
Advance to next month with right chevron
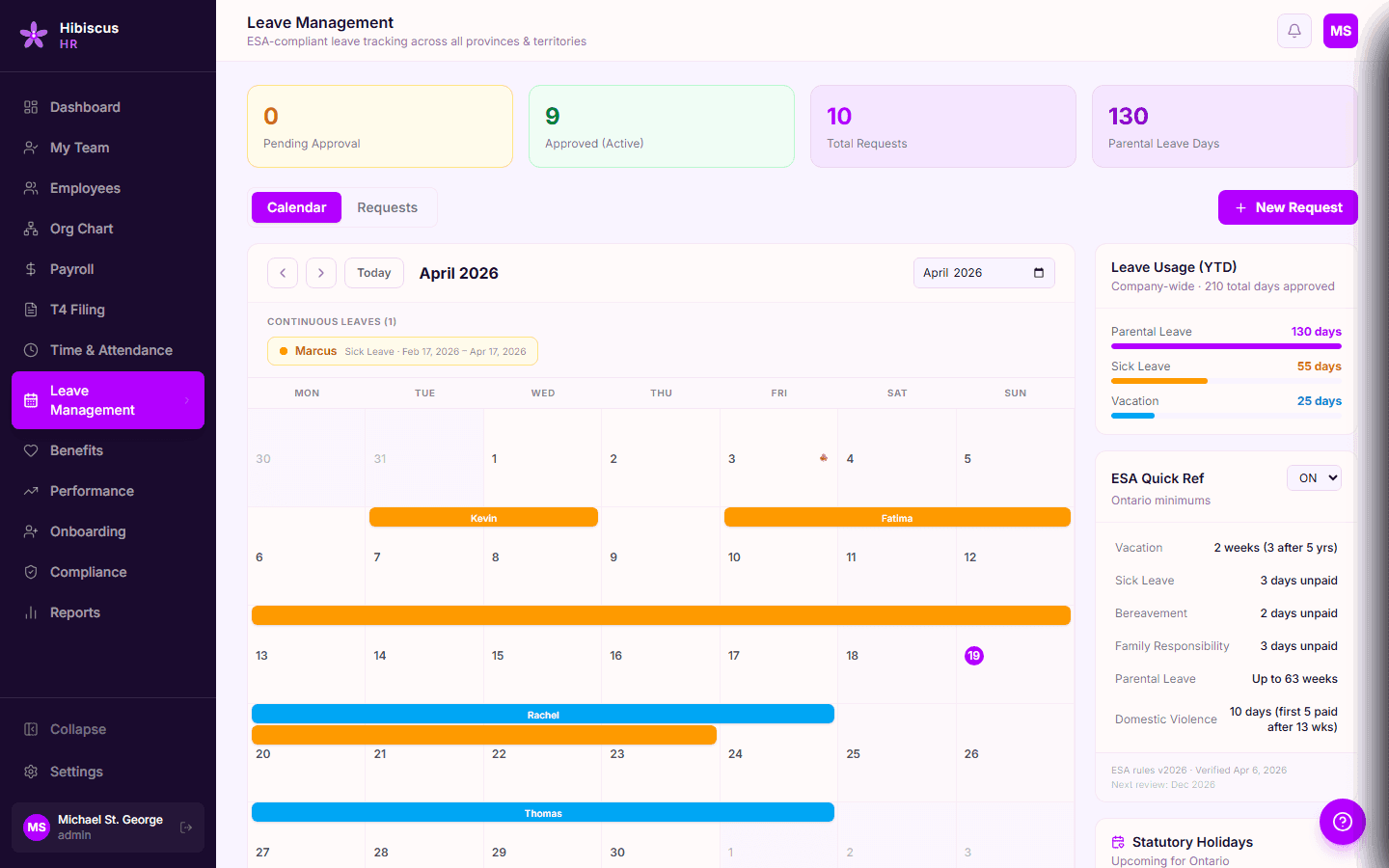pos(321,273)
